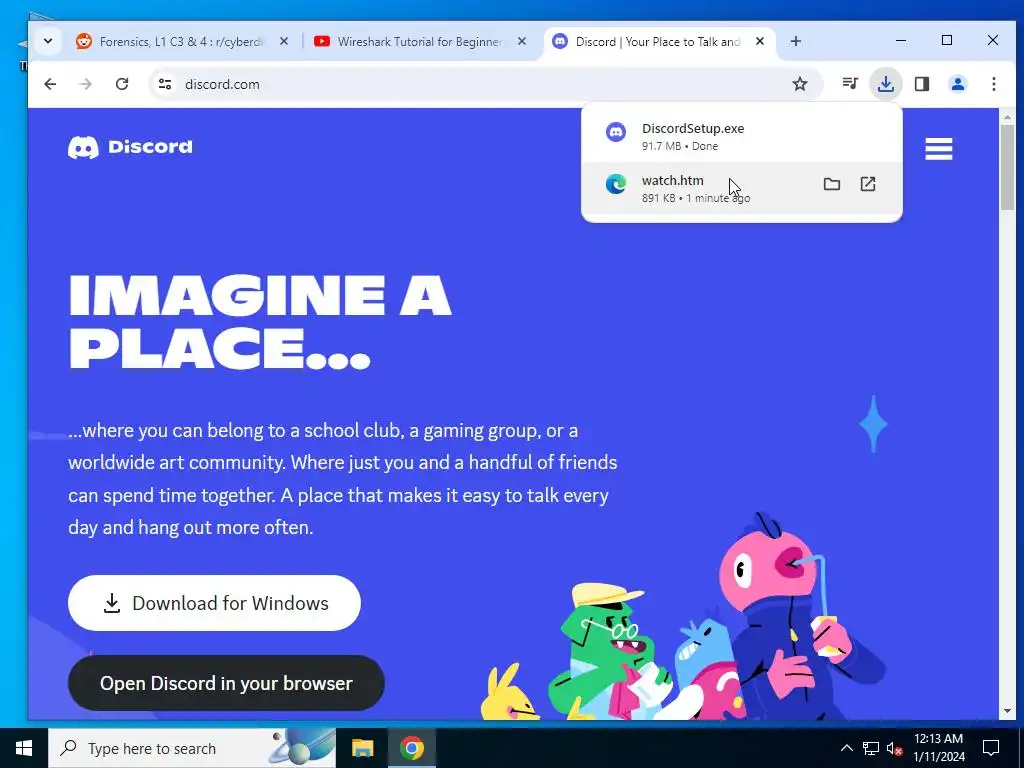1024x768 pixels.
Task: Open the Chrome profile menu
Action: click(x=957, y=84)
